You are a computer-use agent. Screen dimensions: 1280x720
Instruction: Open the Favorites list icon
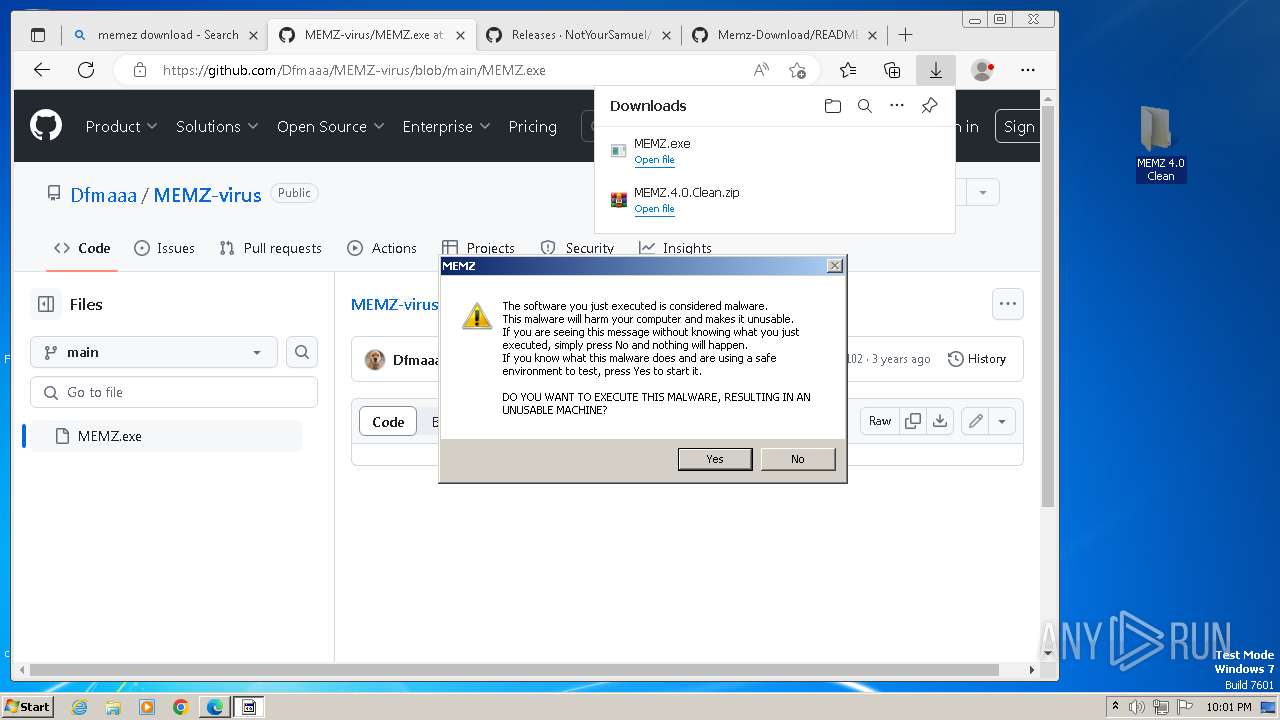click(848, 70)
